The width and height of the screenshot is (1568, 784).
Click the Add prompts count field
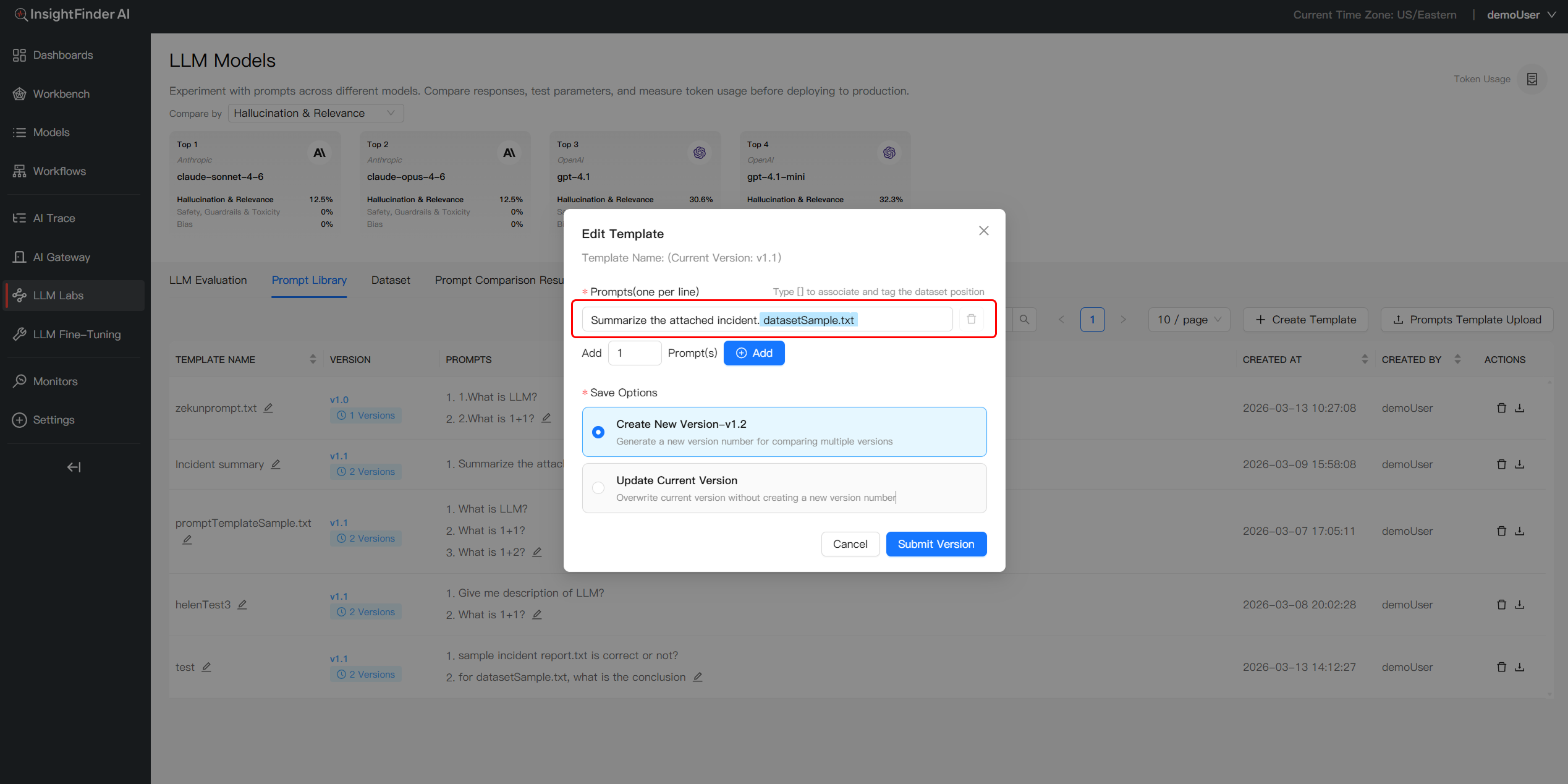635,353
